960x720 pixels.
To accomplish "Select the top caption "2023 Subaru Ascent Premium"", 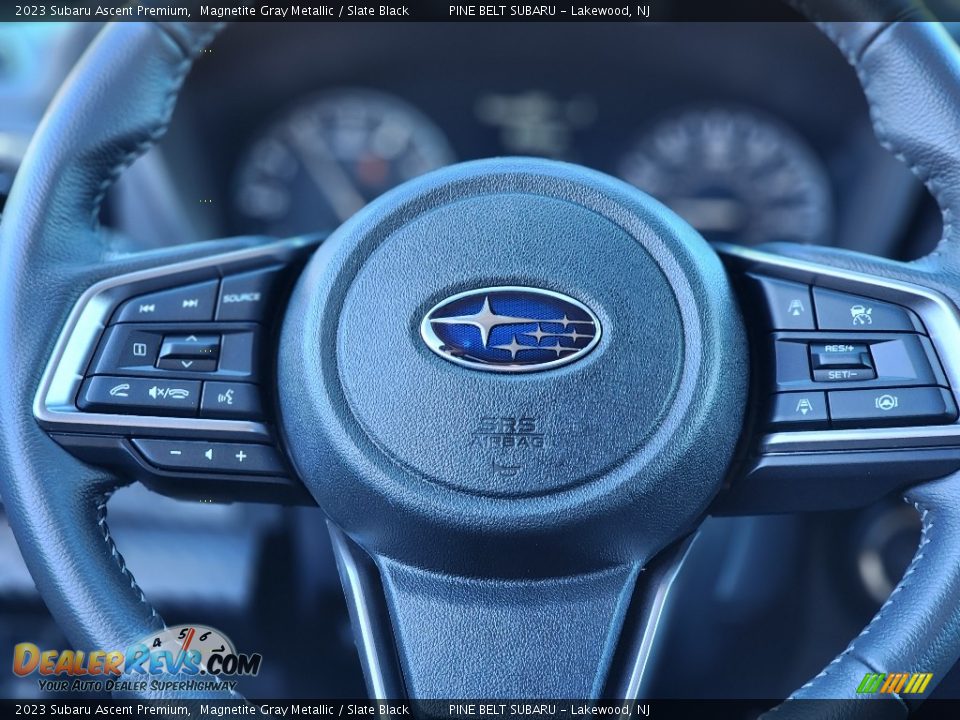I will pyautogui.click(x=102, y=10).
